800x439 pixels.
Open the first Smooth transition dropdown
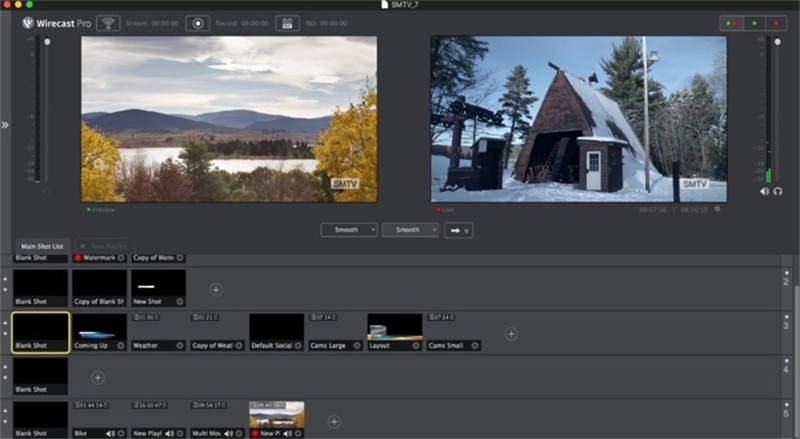click(x=349, y=230)
